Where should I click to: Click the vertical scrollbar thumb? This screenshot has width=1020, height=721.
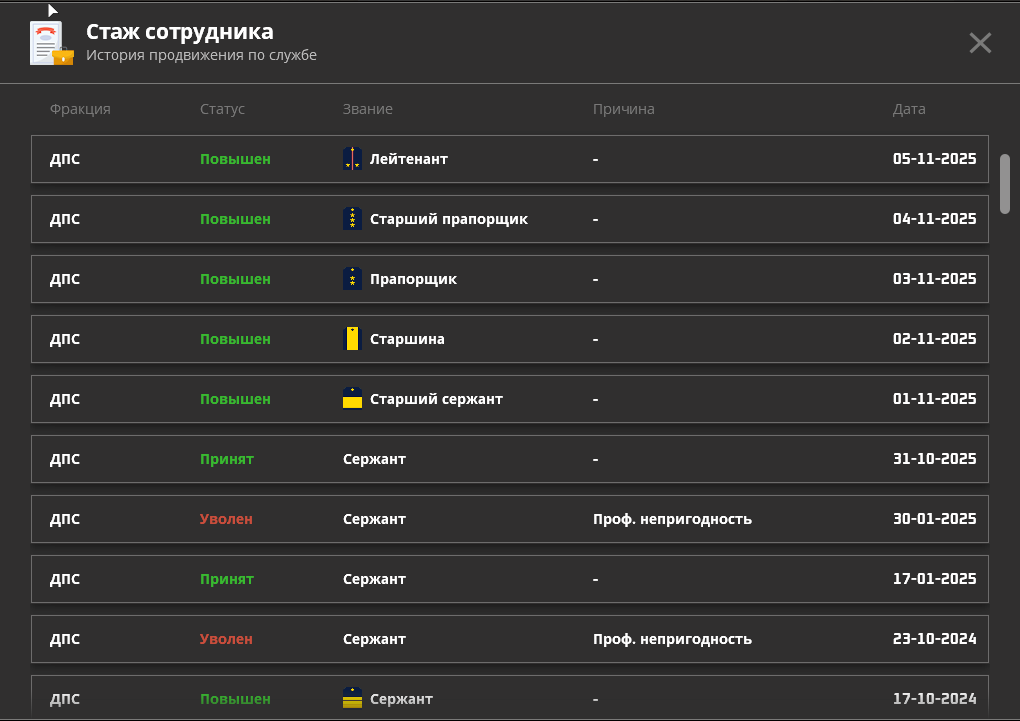point(1005,183)
